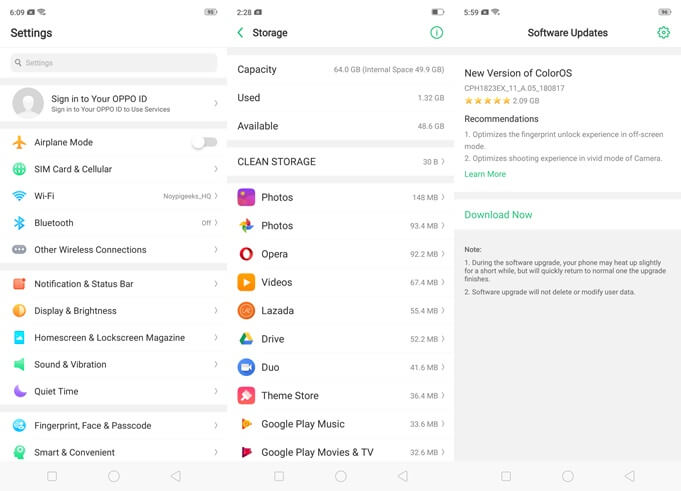Expand the Sign in to OPPO ID chevron
681x491 pixels.
216,103
